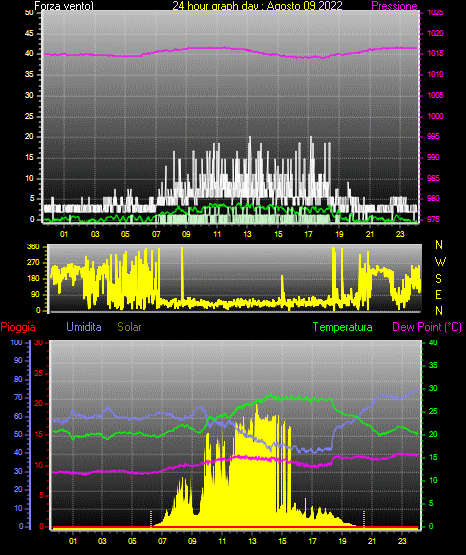Click the 30 temperature axis value

coord(433,388)
